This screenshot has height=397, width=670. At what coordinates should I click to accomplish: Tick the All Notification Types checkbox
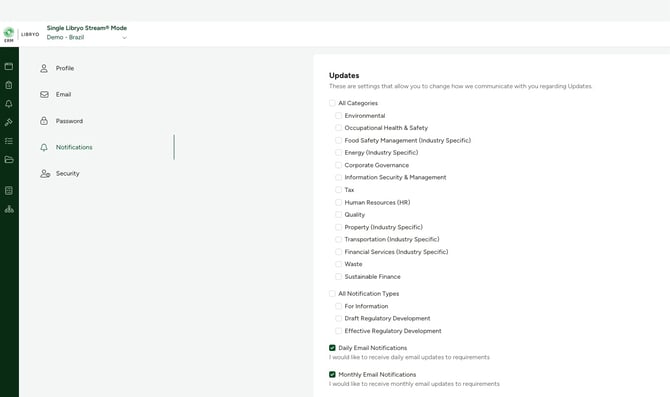[x=332, y=294]
